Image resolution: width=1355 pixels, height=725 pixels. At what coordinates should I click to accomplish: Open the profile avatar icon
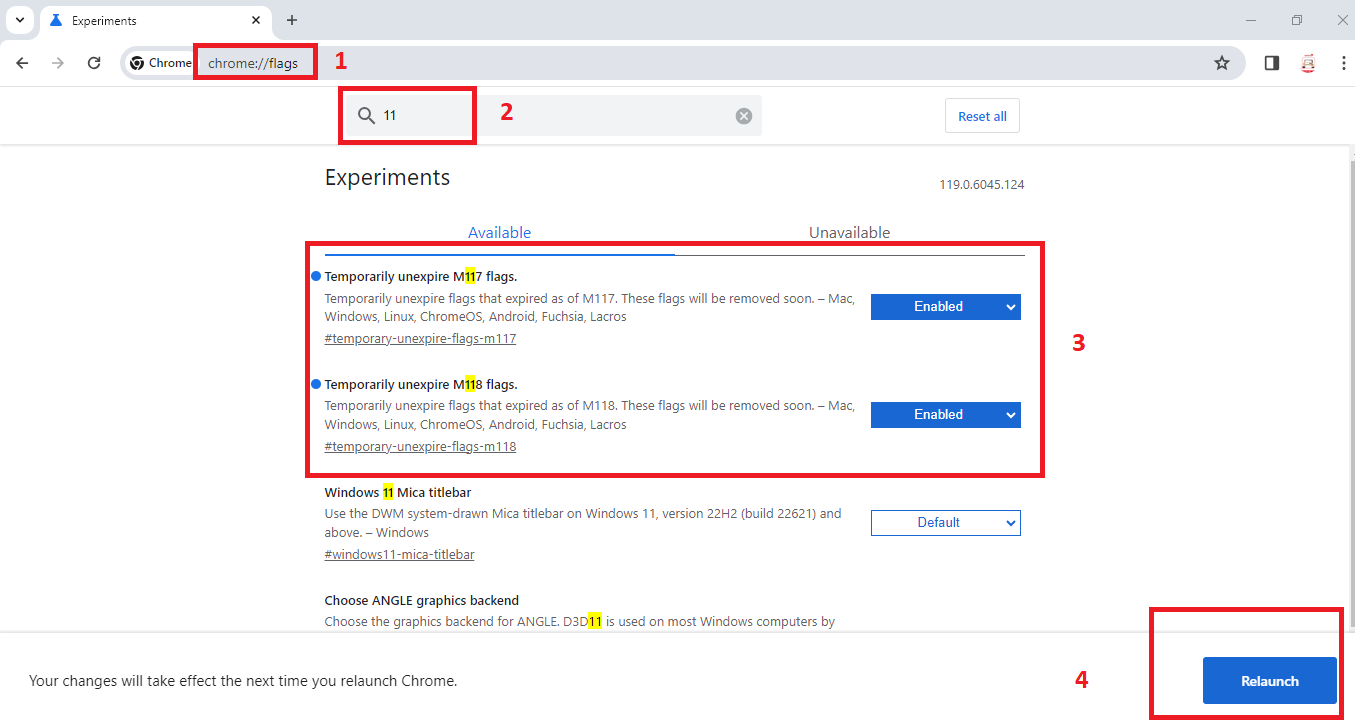(x=1307, y=63)
